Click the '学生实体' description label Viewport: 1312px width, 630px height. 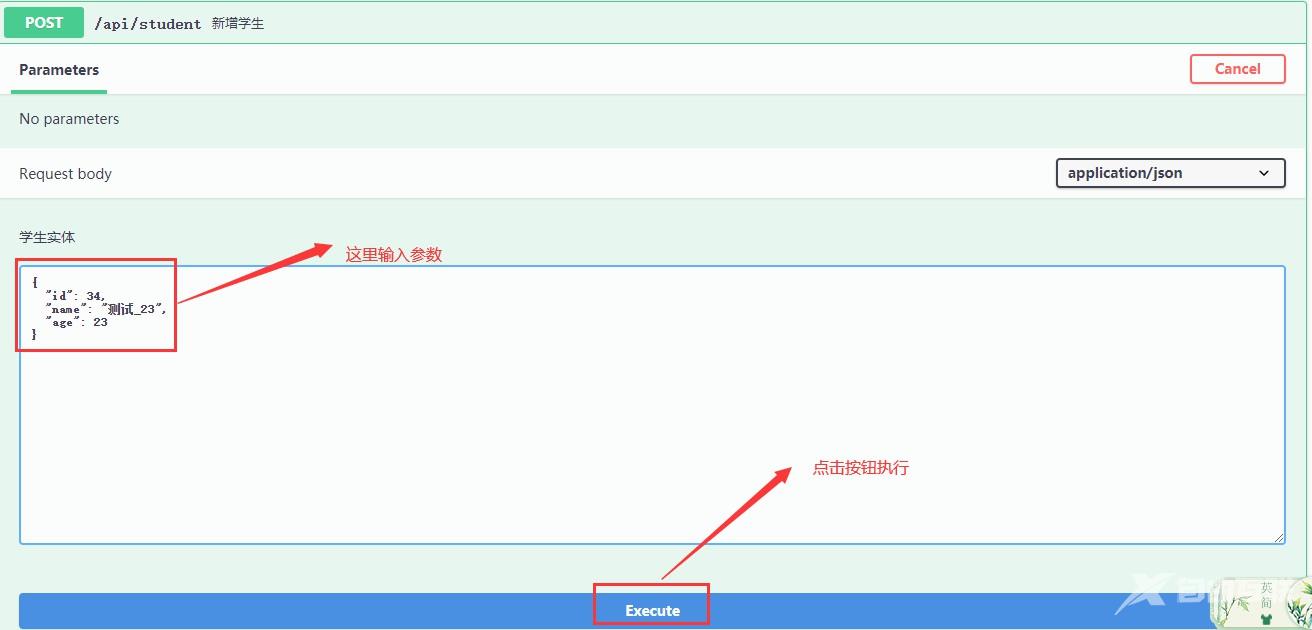click(x=47, y=237)
